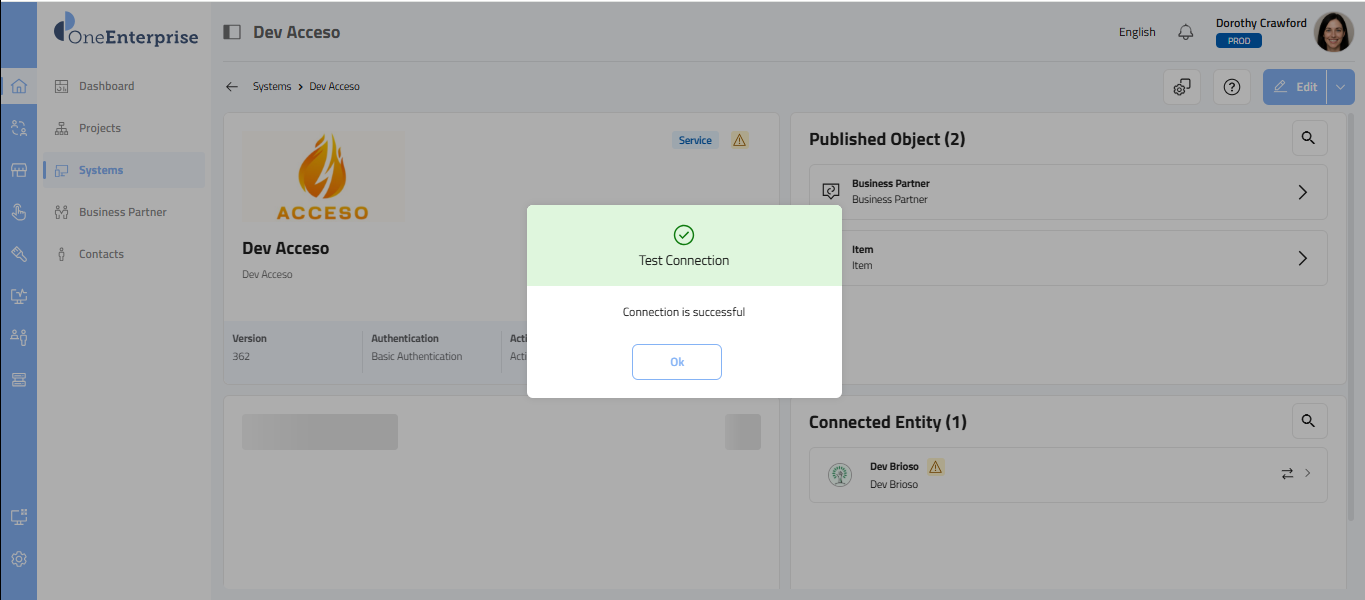Expand the Item published object chevron

click(x=1302, y=258)
